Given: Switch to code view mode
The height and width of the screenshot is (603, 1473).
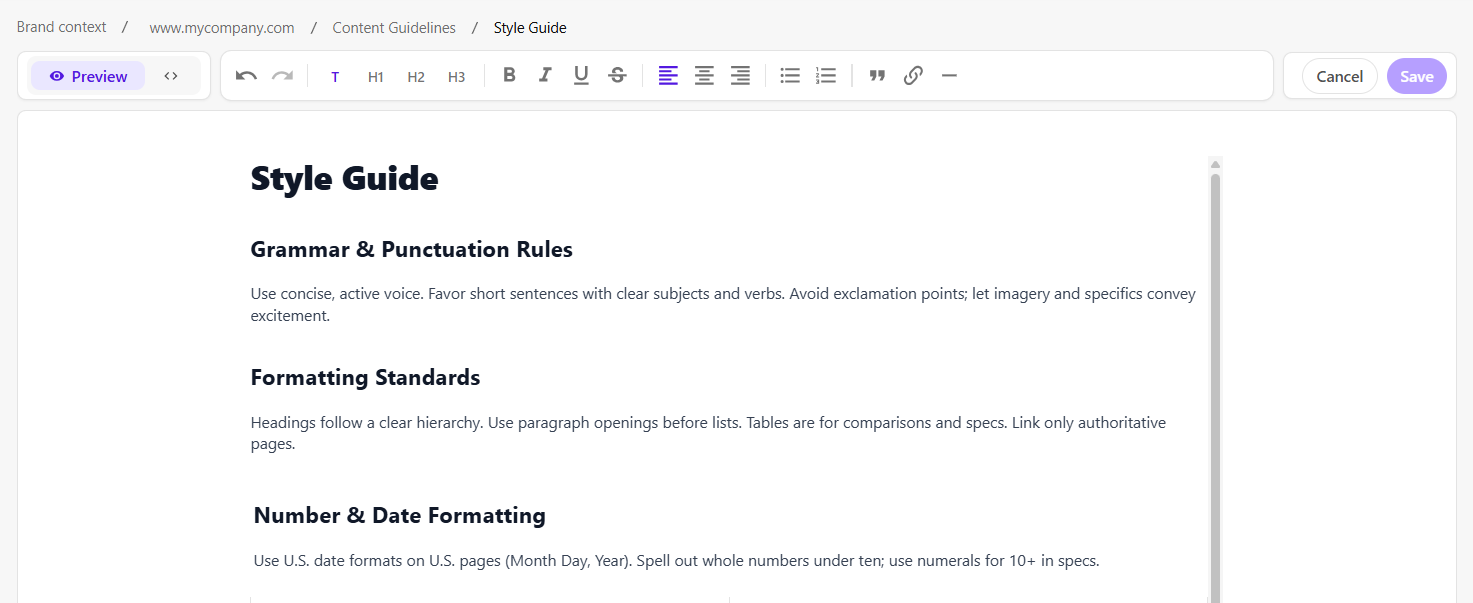Looking at the screenshot, I should pos(171,76).
